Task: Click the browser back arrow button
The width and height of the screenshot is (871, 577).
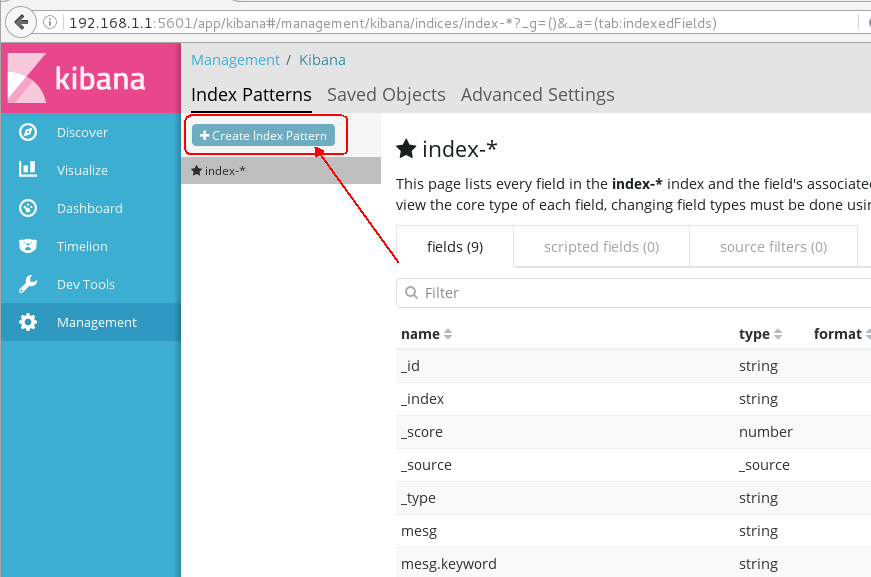Action: [x=21, y=22]
